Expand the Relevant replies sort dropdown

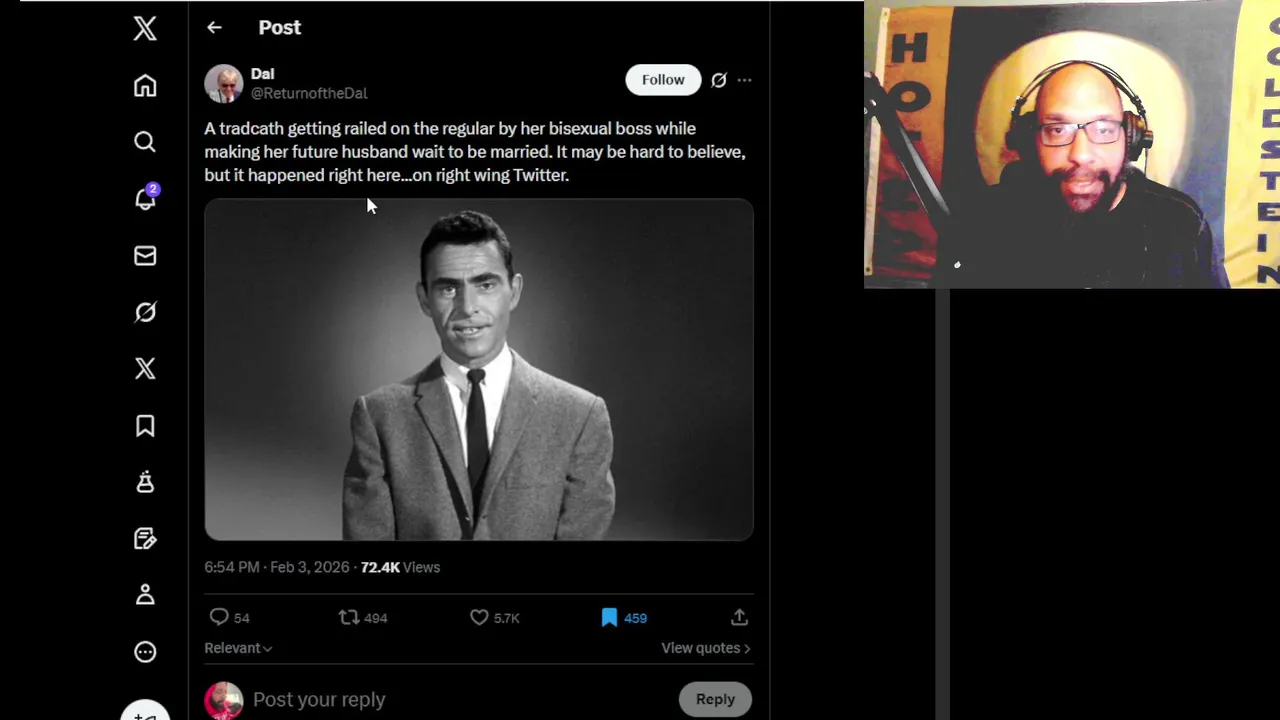238,648
